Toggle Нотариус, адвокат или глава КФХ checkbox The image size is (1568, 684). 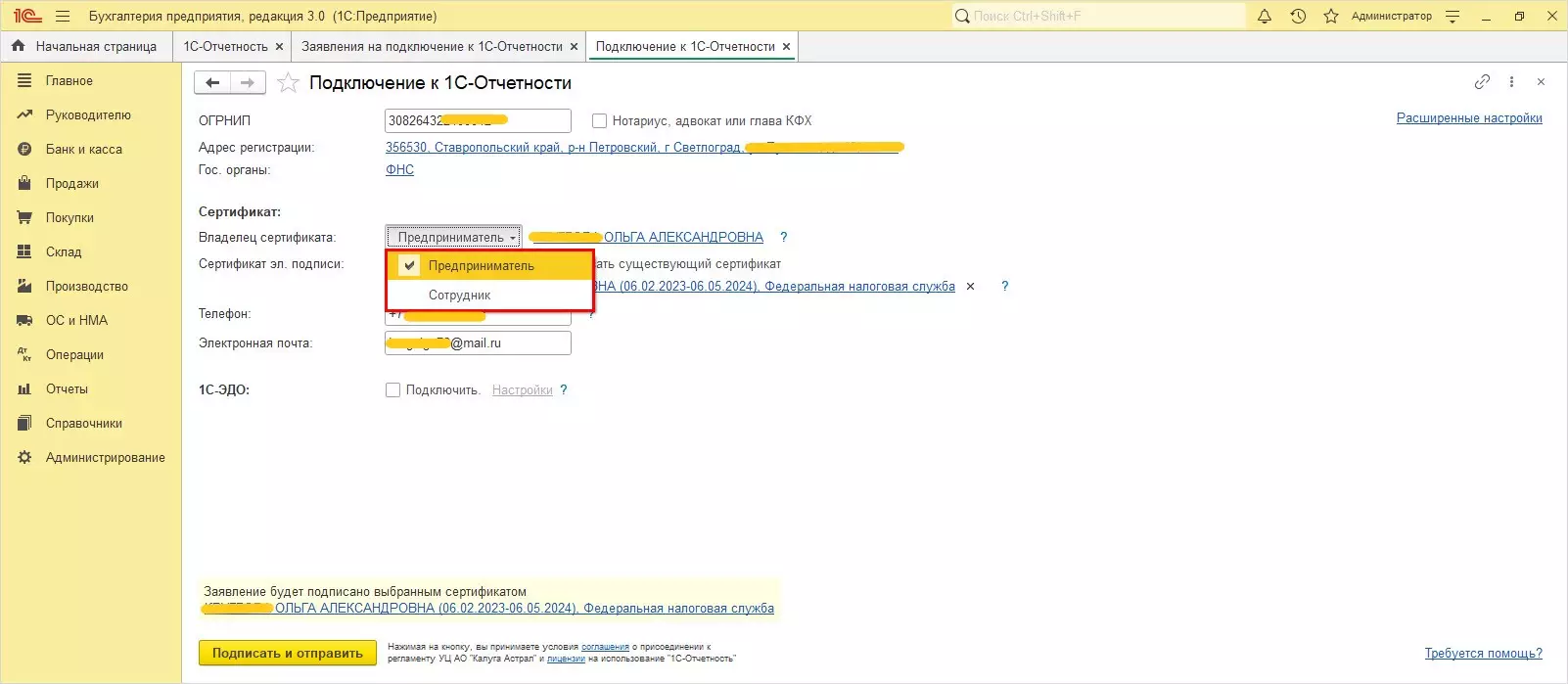[599, 121]
